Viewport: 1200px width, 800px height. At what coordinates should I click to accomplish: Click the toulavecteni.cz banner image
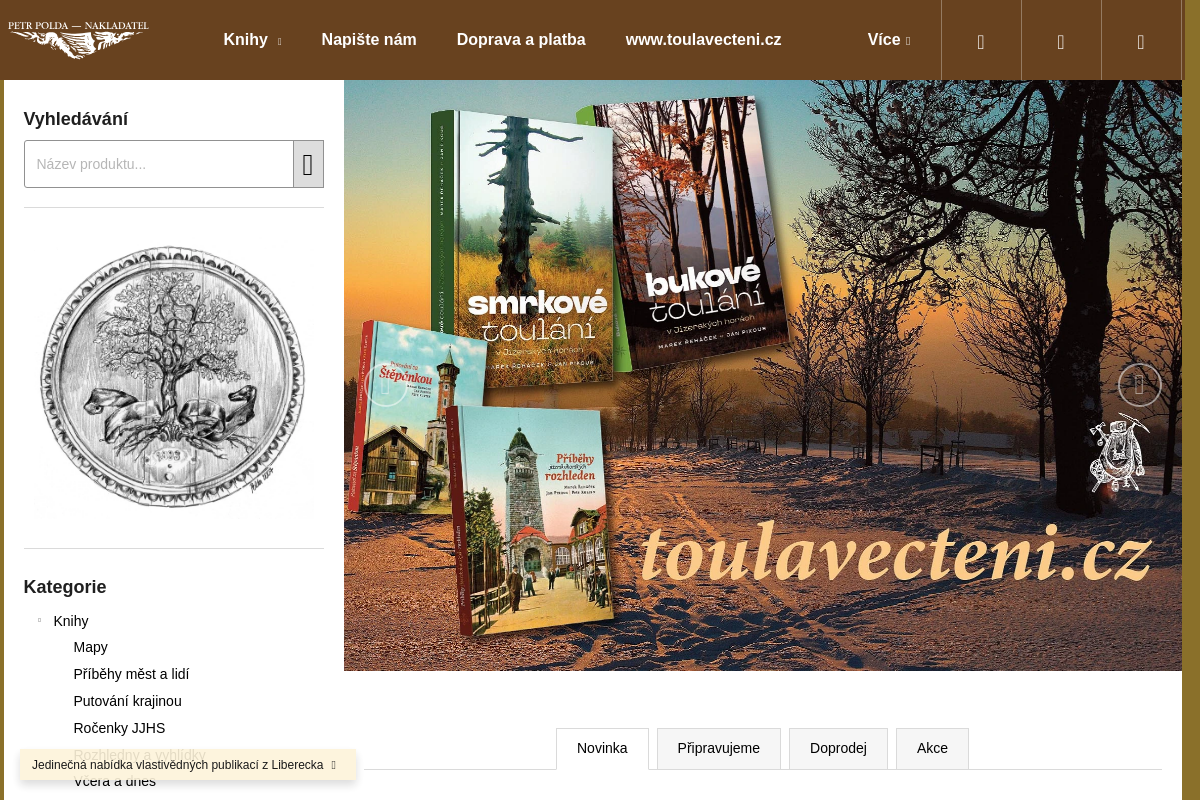pyautogui.click(x=763, y=375)
